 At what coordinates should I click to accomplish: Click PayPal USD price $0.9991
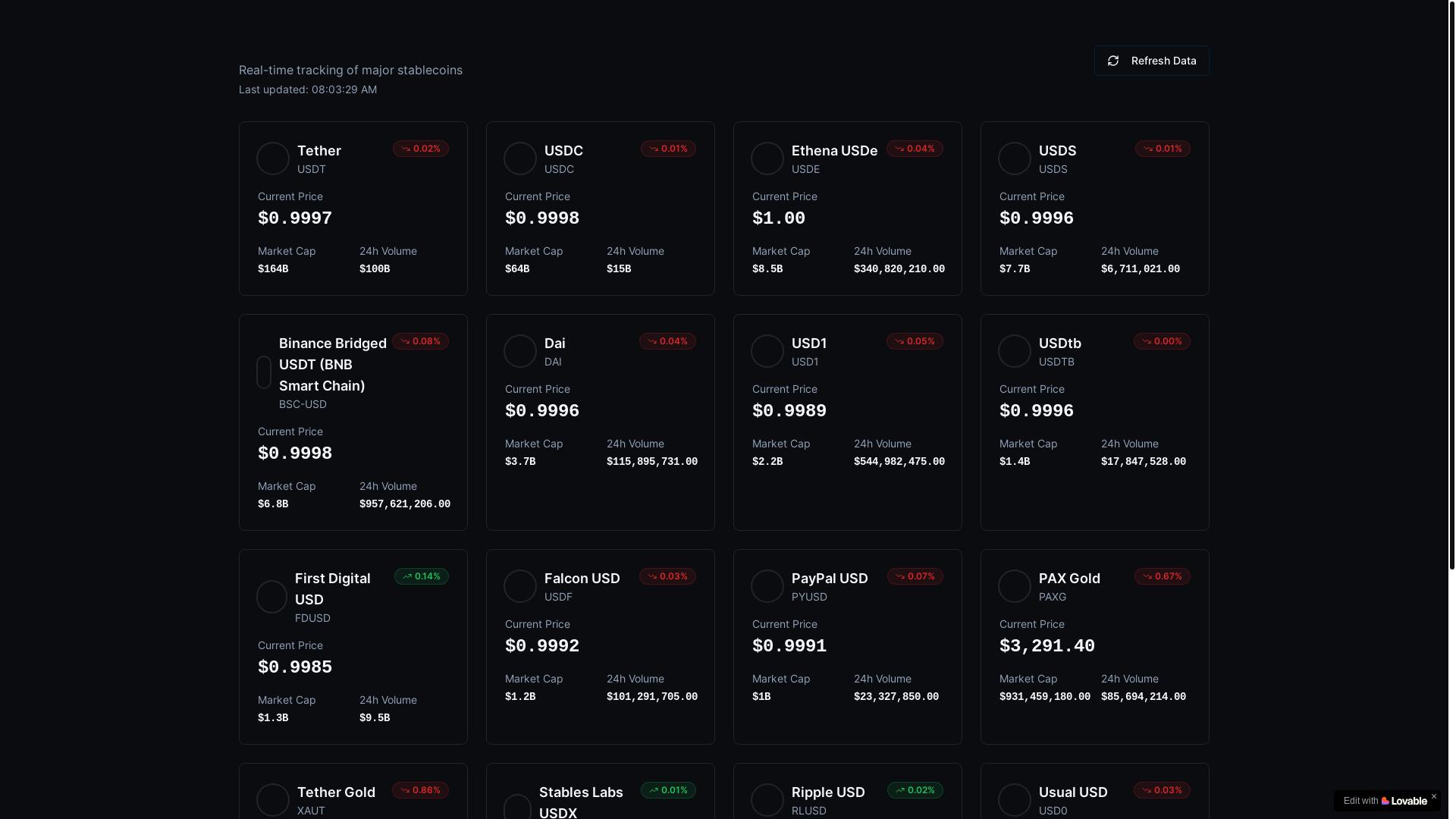click(789, 646)
